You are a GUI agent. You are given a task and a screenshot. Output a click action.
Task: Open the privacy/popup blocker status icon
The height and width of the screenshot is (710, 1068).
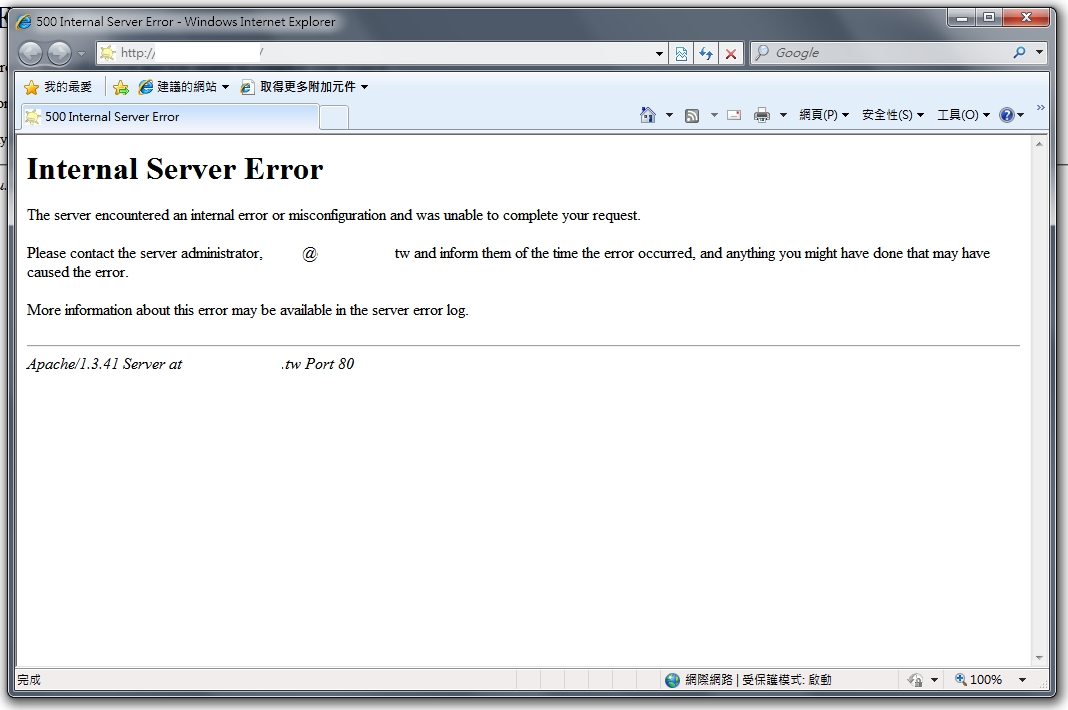915,680
